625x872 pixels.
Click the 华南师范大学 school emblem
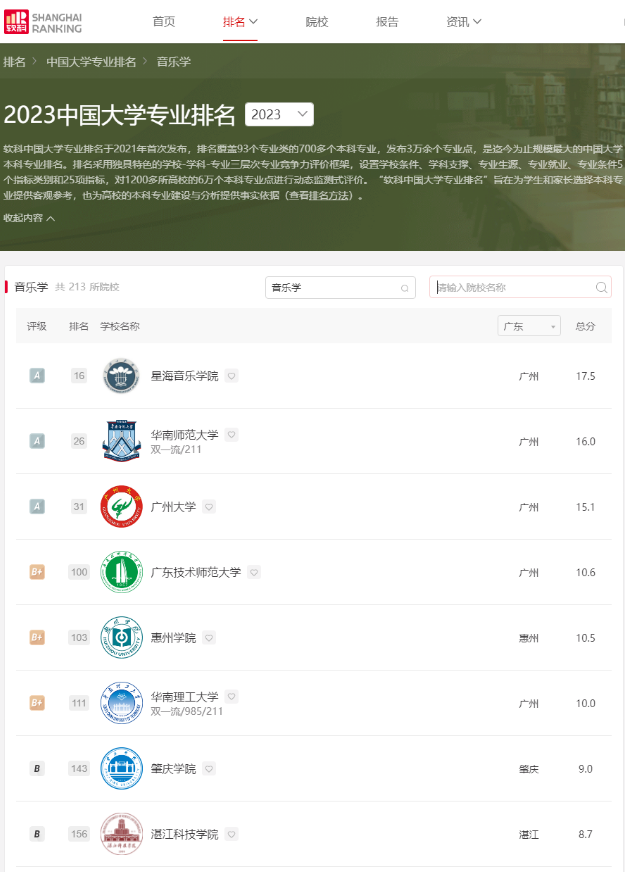(121, 441)
